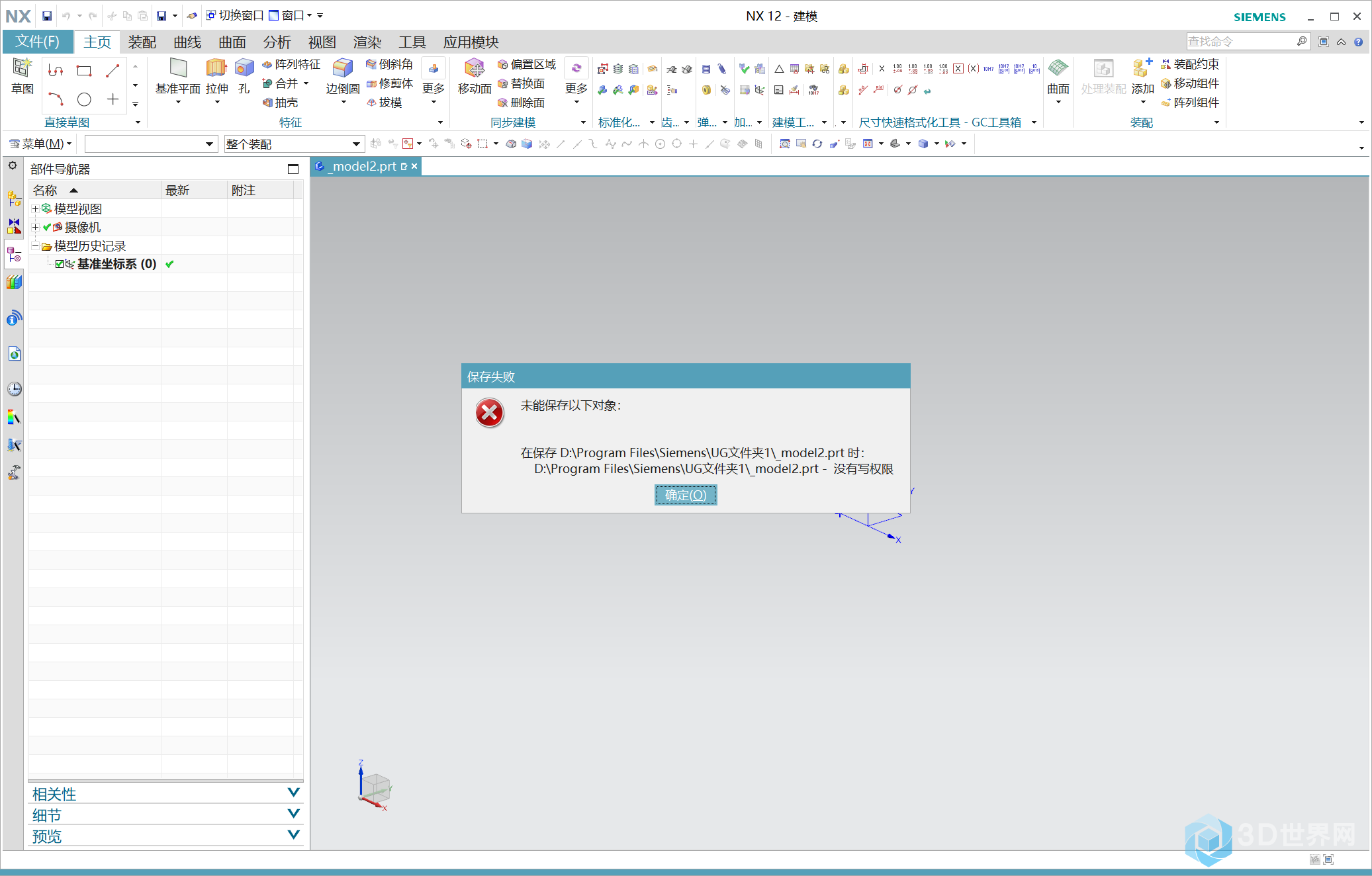Select Pattern Component (阵列组件)
The width and height of the screenshot is (1372, 876).
tap(1190, 103)
